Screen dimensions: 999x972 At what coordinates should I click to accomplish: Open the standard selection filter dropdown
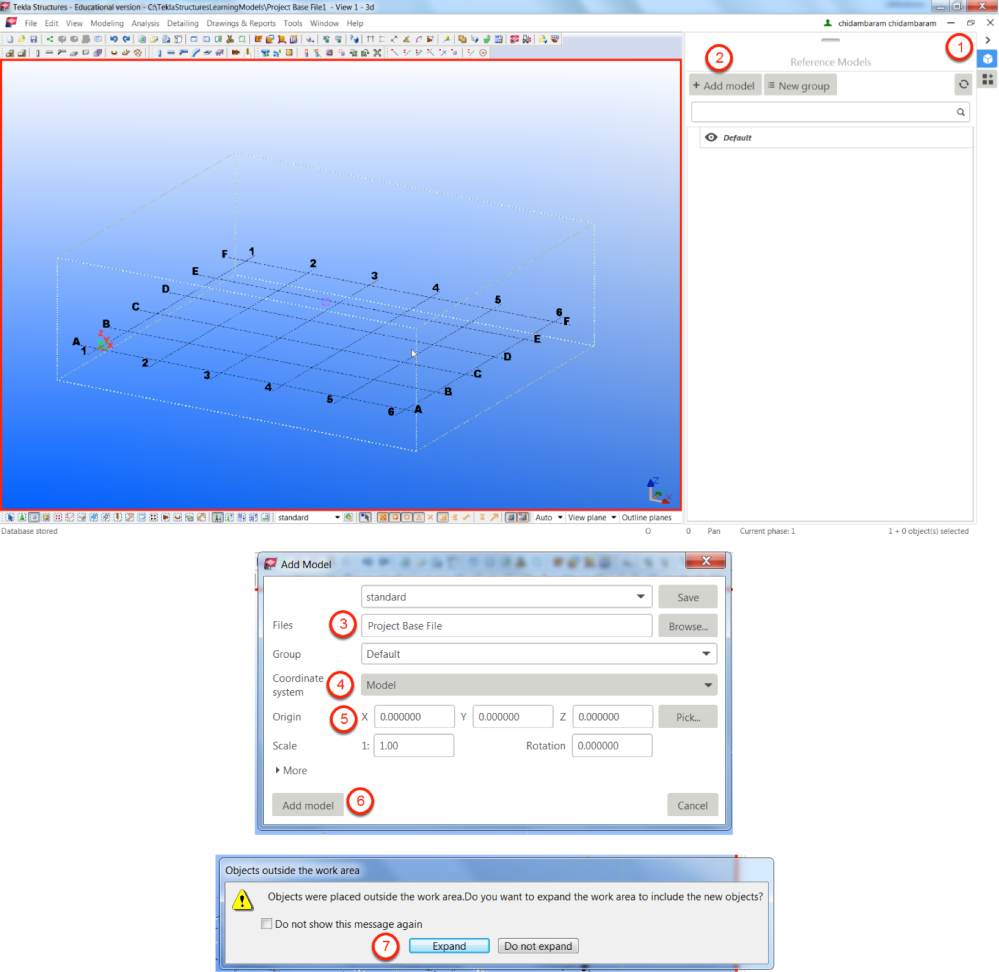pos(337,517)
